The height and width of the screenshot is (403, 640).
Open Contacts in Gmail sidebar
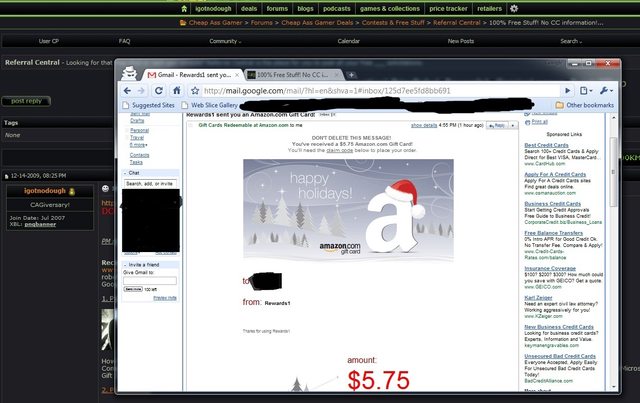click(x=139, y=155)
